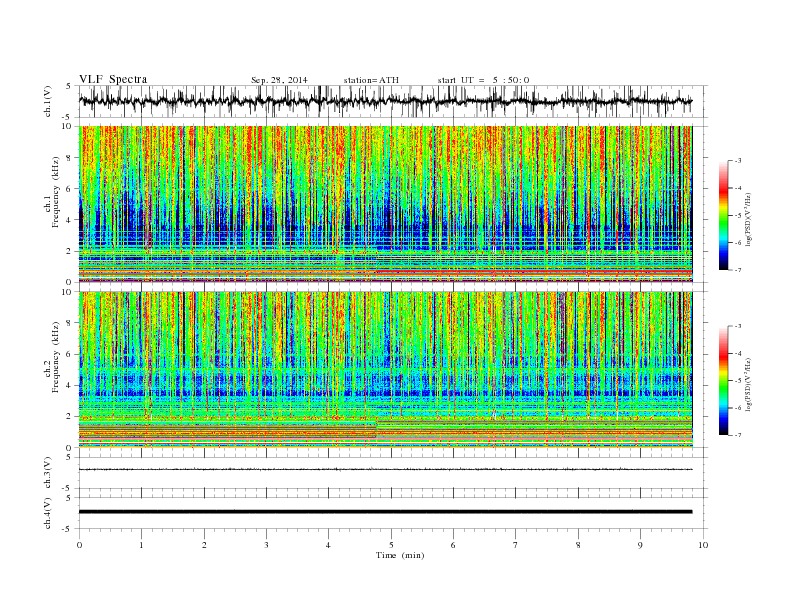
Task: Click the ch.2 spectrogram panel
Action: (385, 369)
